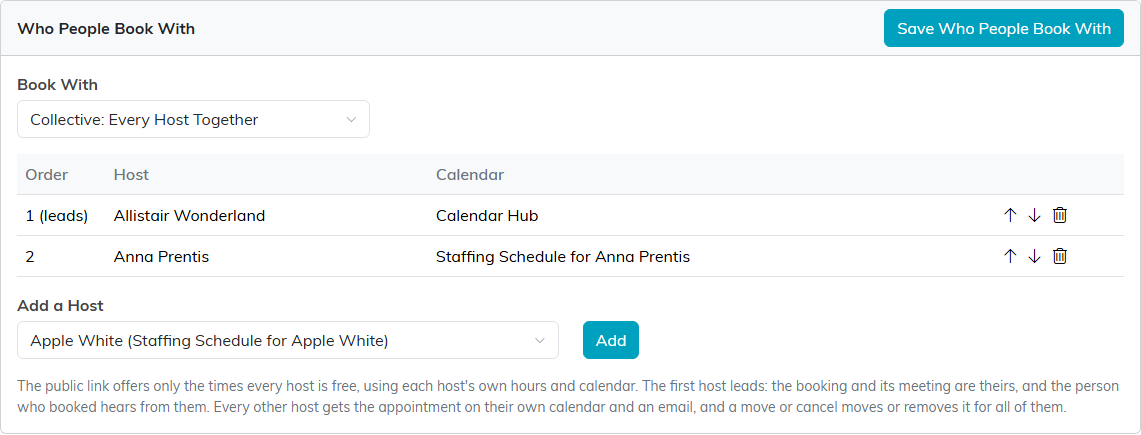Click the Host column header
This screenshot has height=435, width=1141.
(131, 175)
